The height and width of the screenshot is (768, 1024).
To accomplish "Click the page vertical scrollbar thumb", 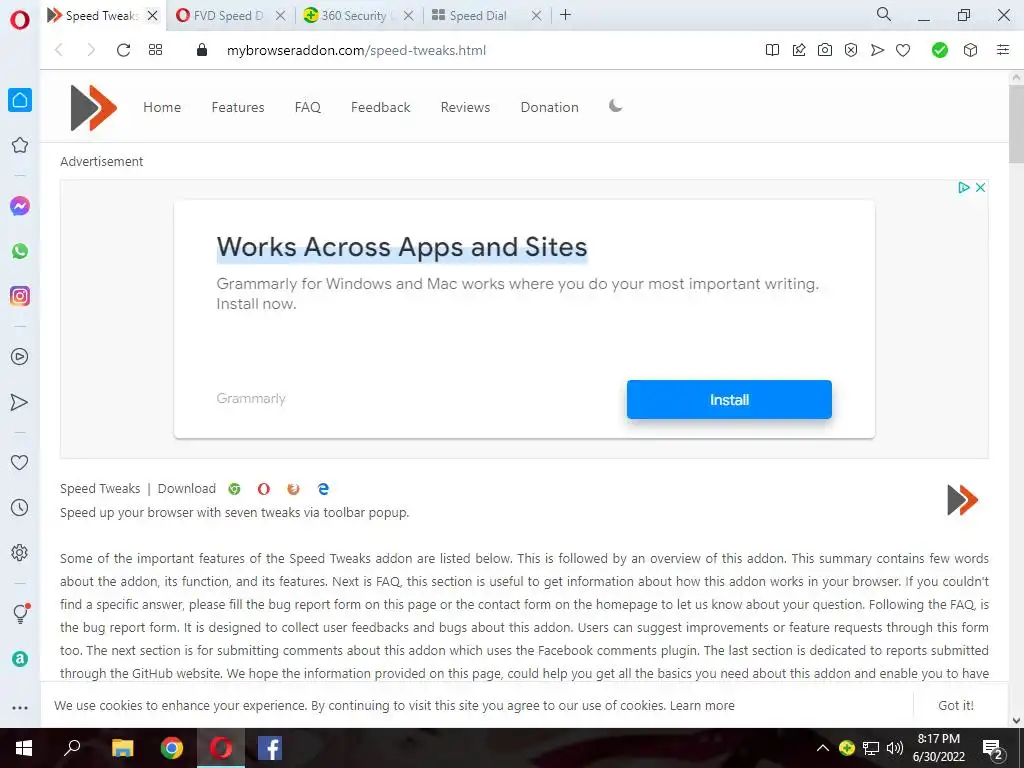I will [1016, 124].
